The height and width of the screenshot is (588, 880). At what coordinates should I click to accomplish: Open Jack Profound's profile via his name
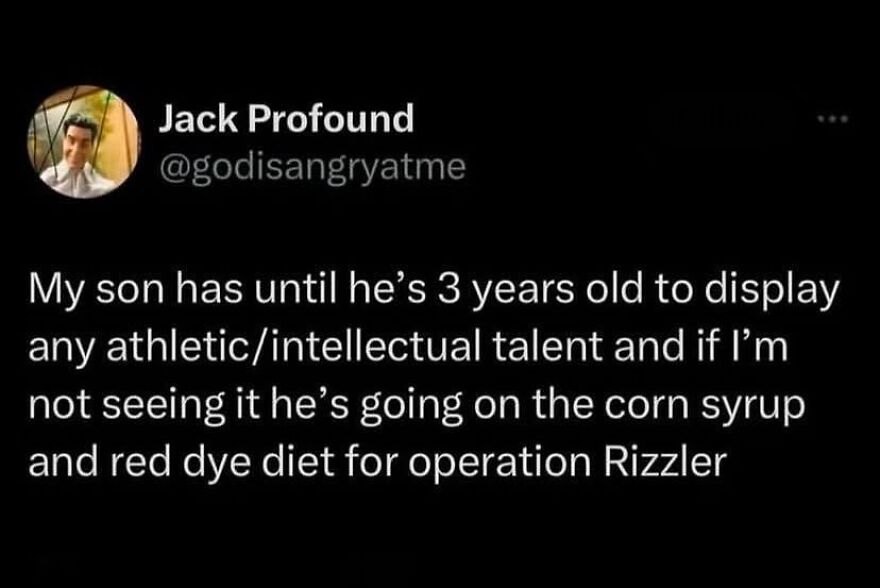[283, 118]
